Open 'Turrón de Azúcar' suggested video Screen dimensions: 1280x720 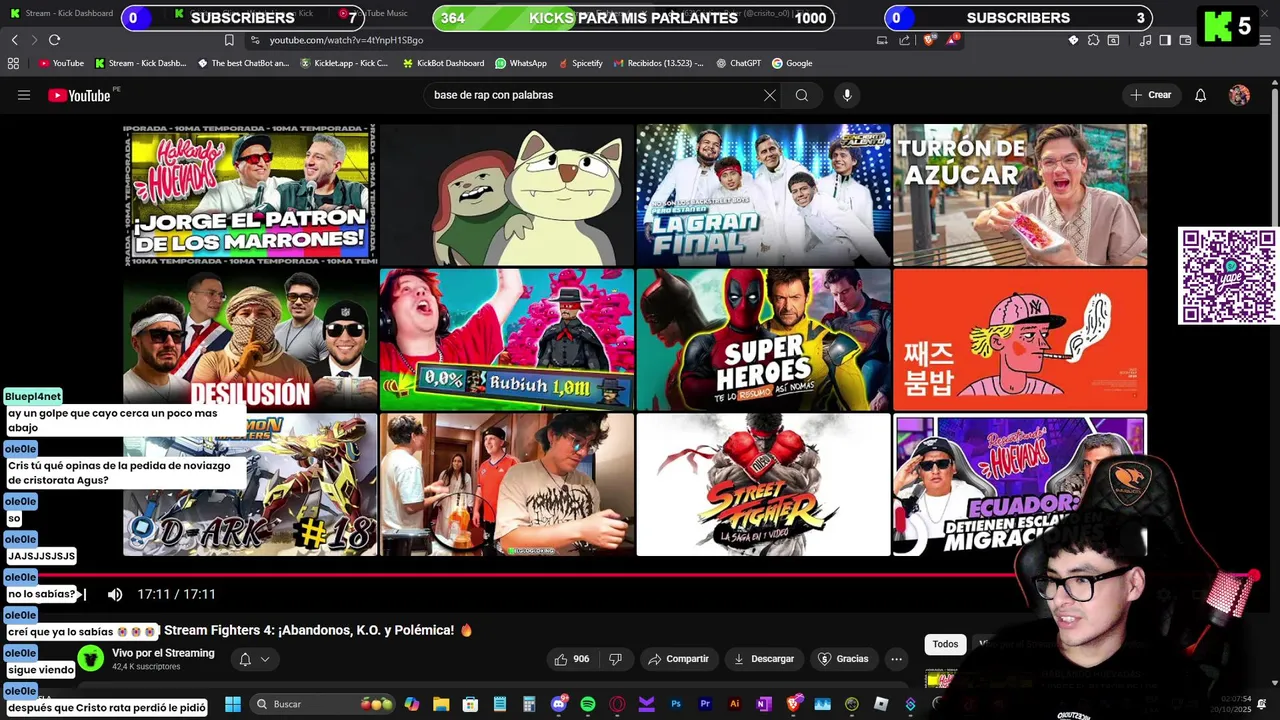(x=1020, y=194)
